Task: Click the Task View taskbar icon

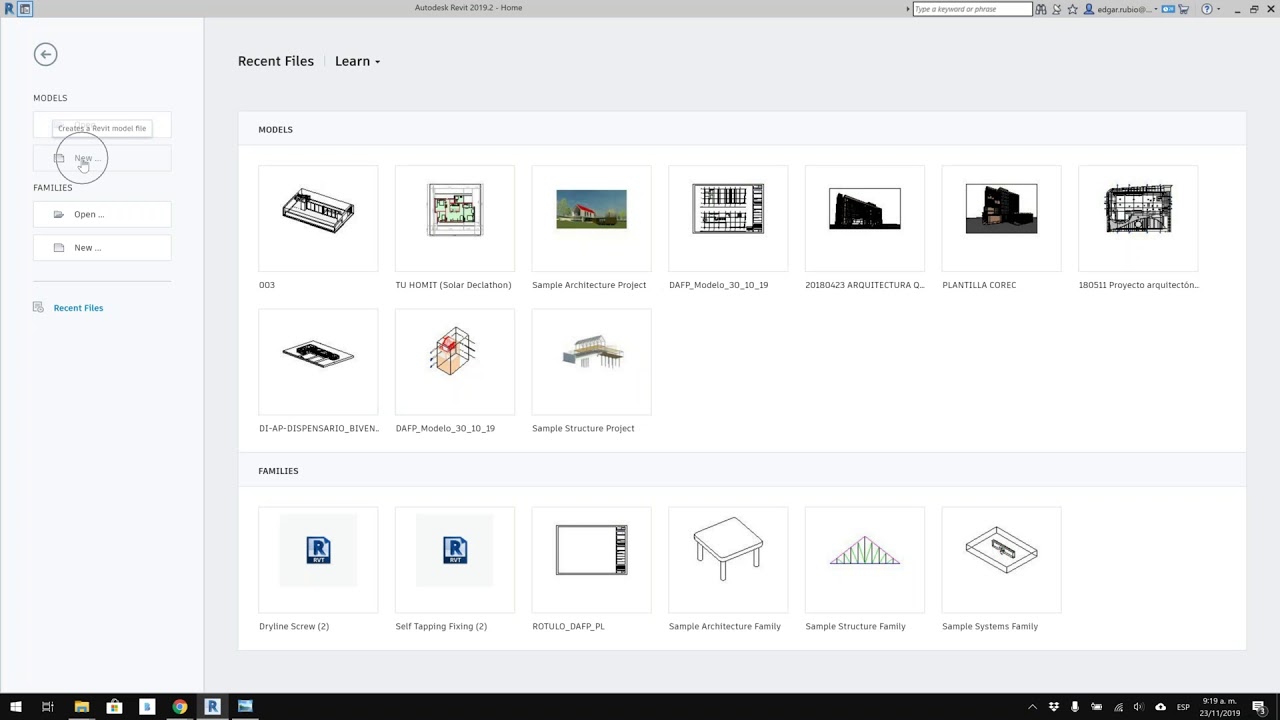Action: pyautogui.click(x=47, y=707)
